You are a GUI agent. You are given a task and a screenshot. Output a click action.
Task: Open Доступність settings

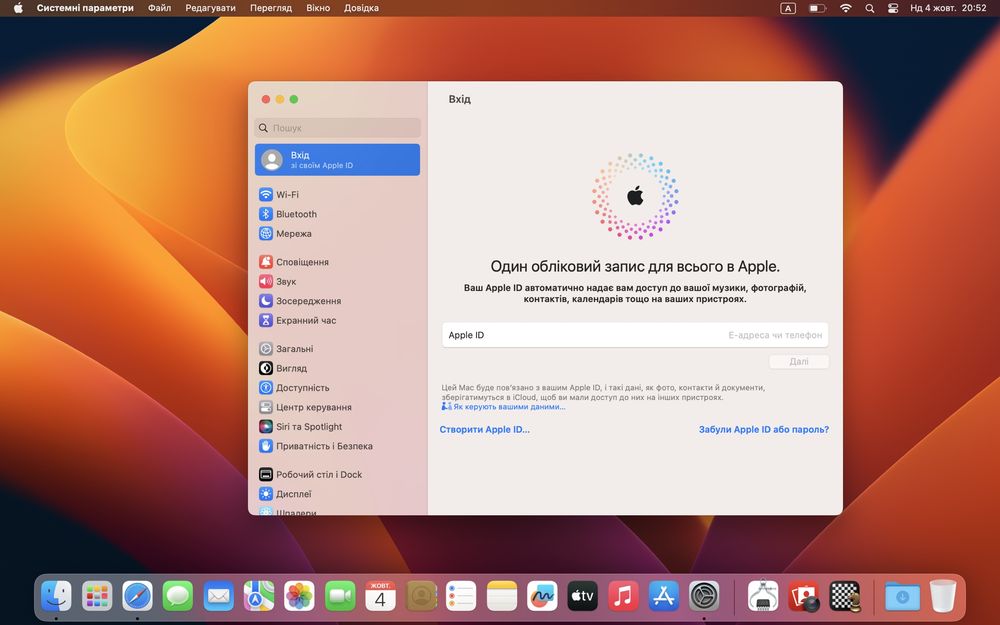[x=337, y=388]
